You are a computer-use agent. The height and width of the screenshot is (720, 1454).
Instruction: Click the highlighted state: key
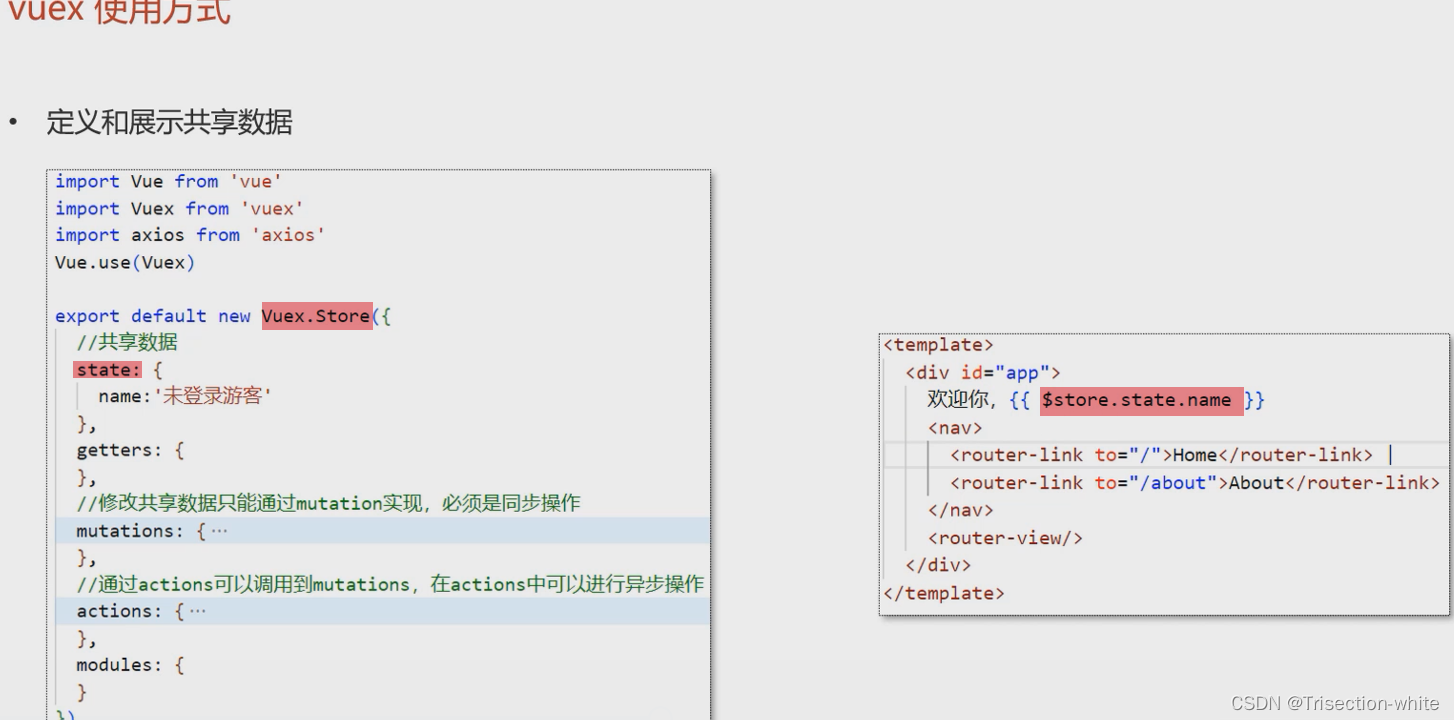click(x=108, y=370)
